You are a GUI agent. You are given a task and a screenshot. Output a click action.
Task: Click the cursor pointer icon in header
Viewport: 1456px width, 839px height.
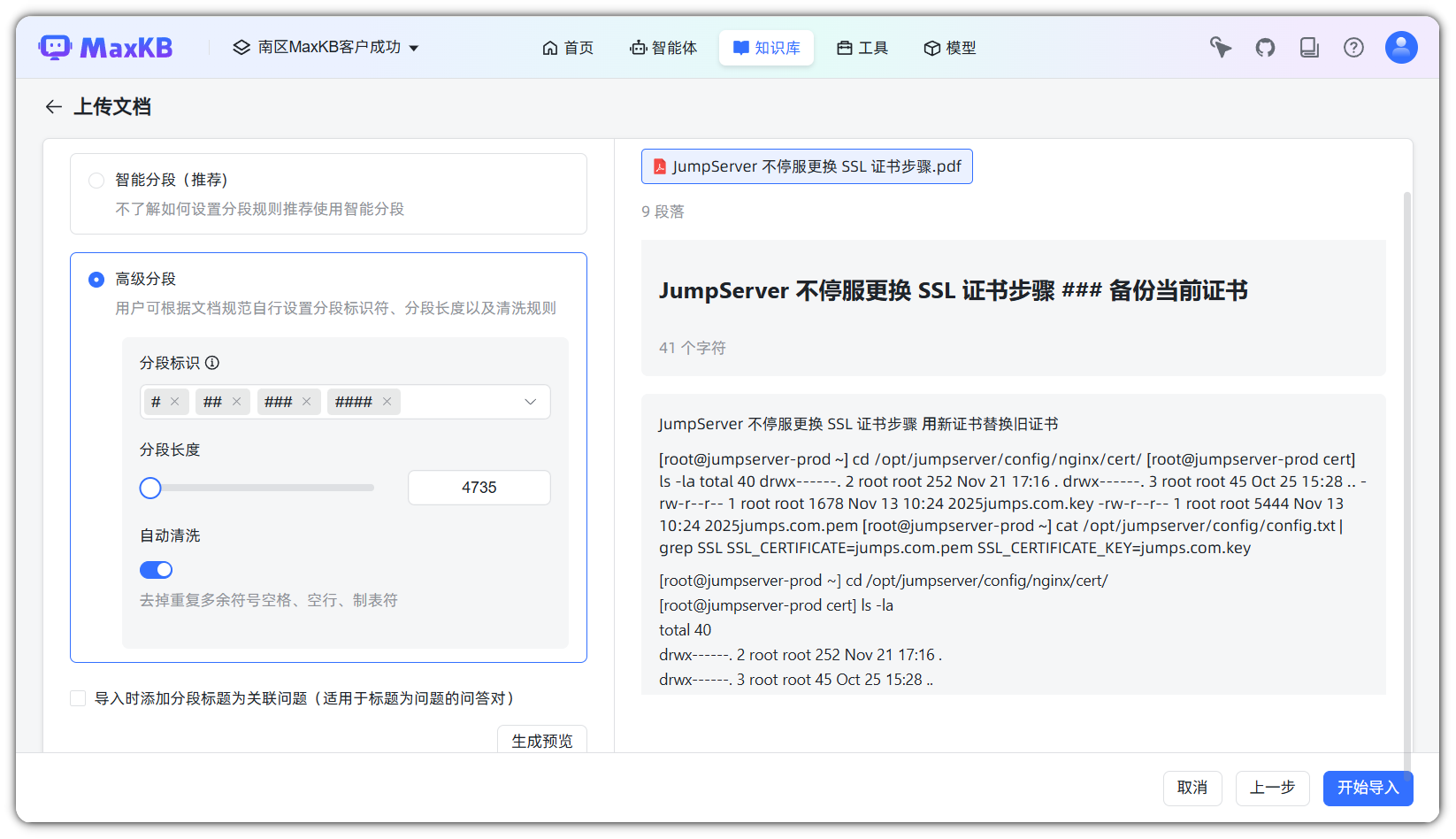(1221, 48)
